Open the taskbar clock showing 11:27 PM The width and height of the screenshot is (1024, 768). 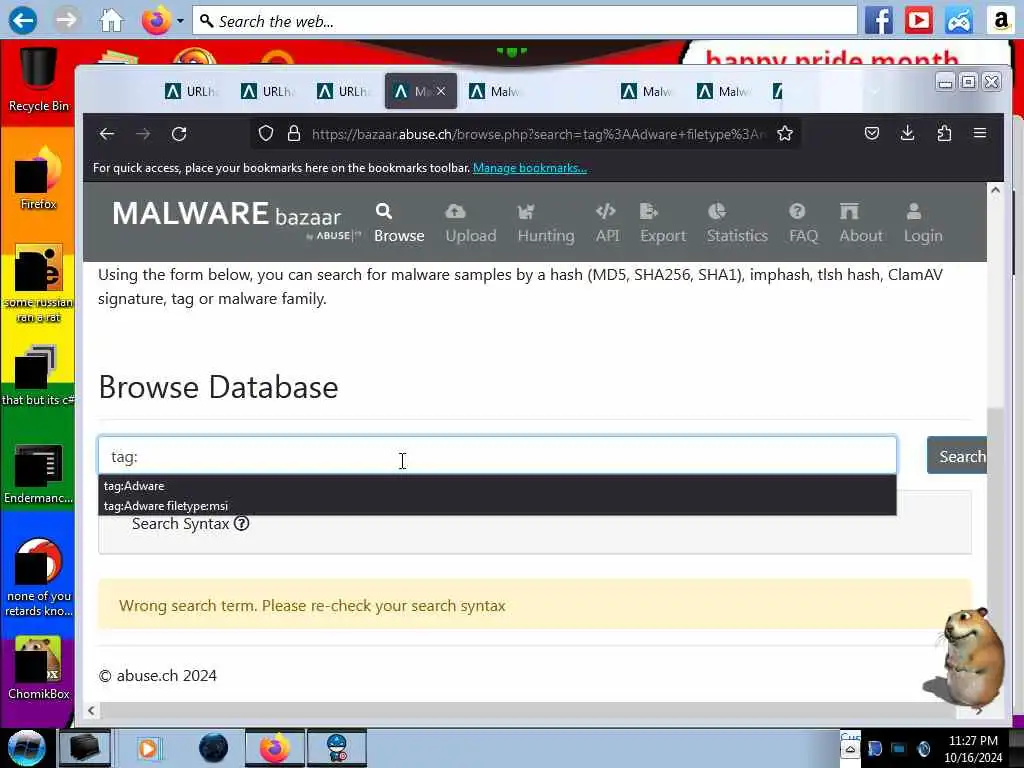(x=973, y=749)
